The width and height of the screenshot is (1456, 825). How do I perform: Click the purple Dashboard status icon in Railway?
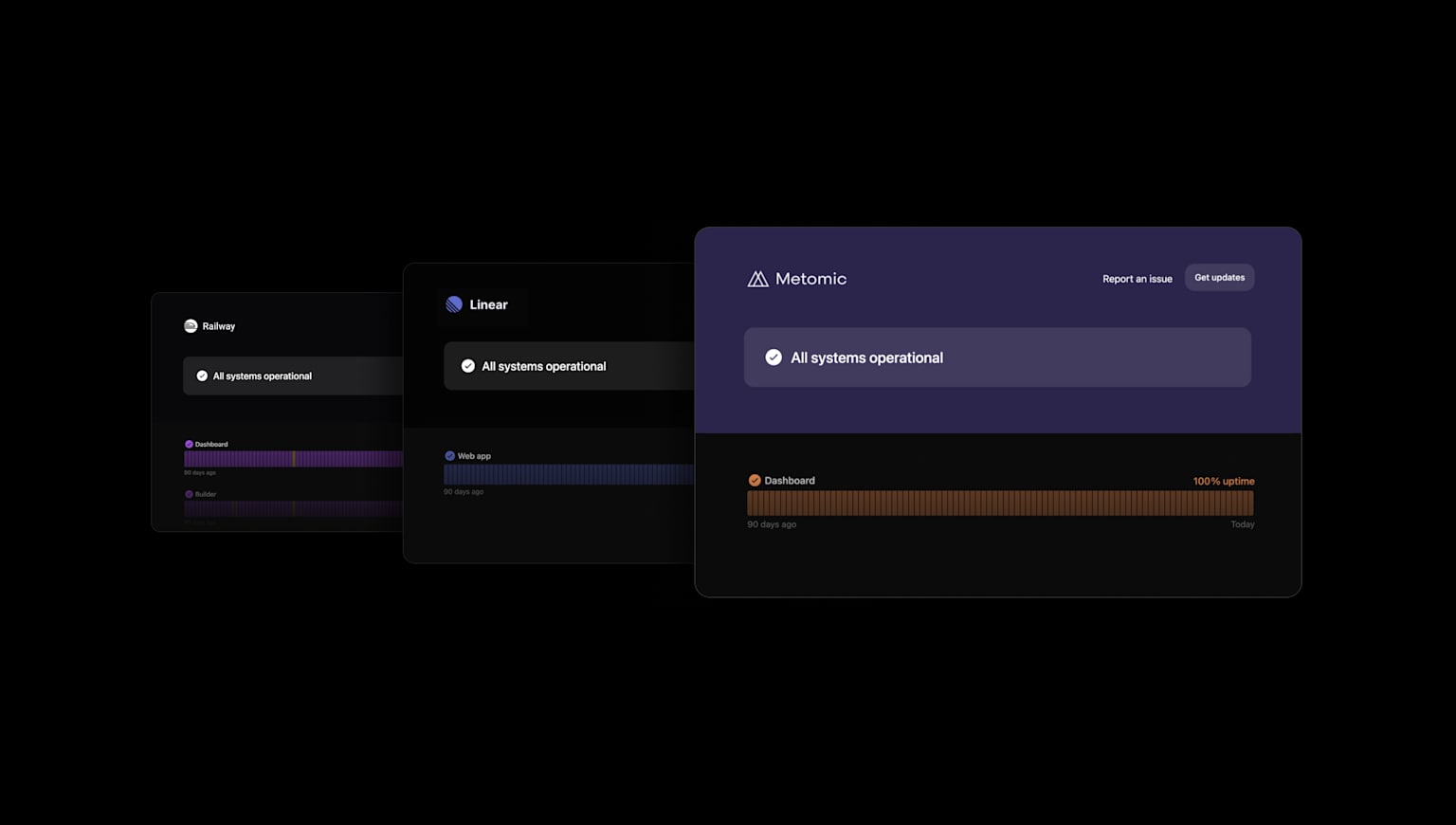(x=189, y=444)
